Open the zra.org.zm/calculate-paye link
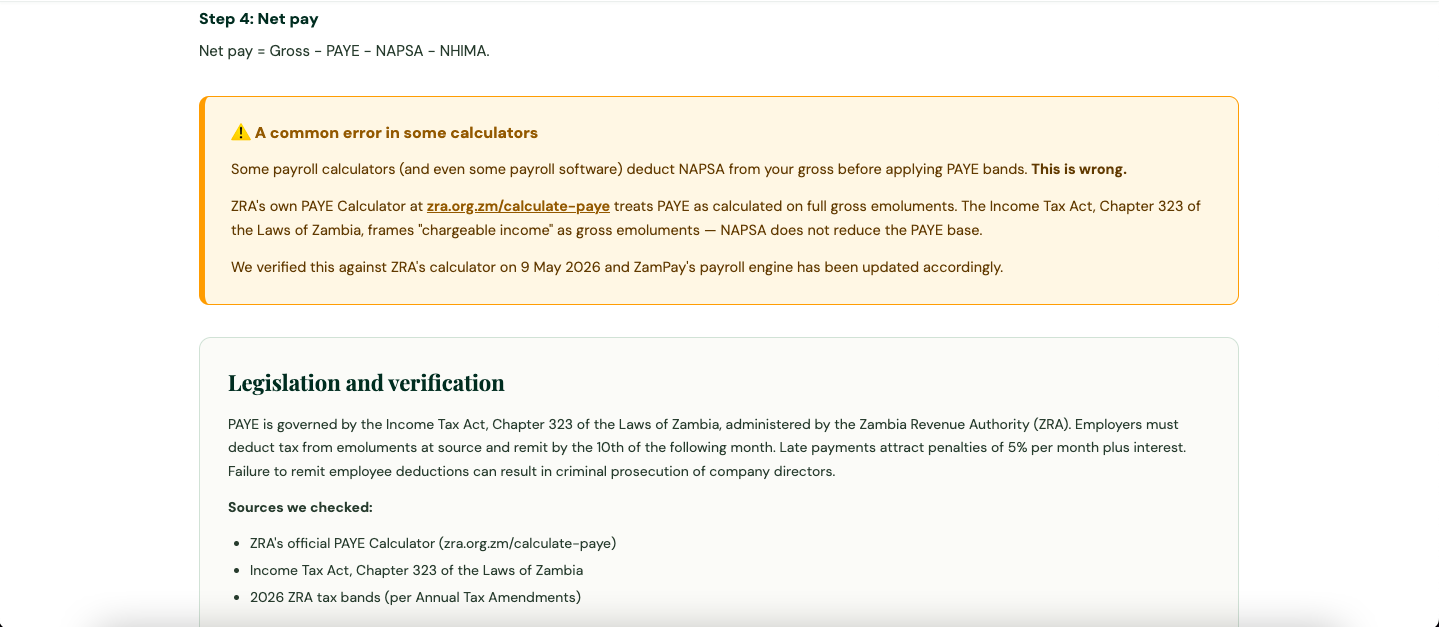This screenshot has height=627, width=1439. click(x=518, y=206)
